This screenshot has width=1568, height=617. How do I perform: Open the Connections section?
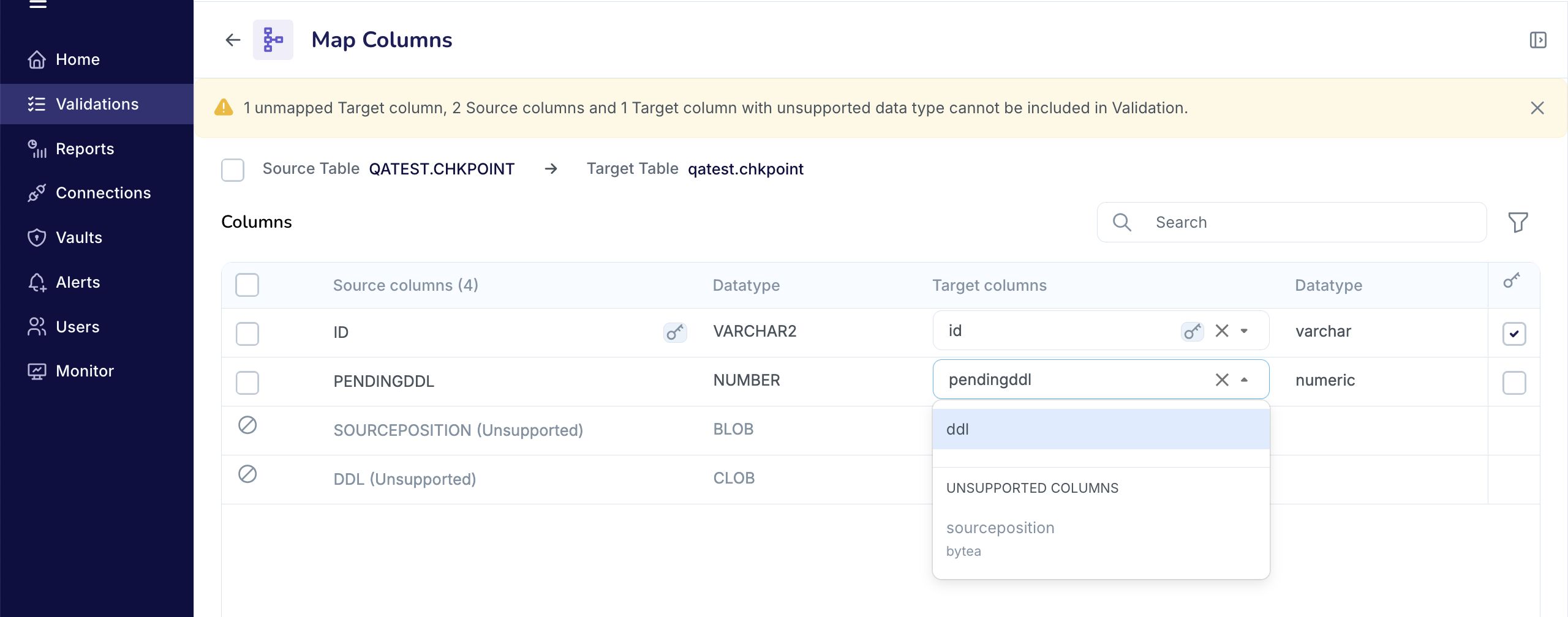click(x=103, y=193)
